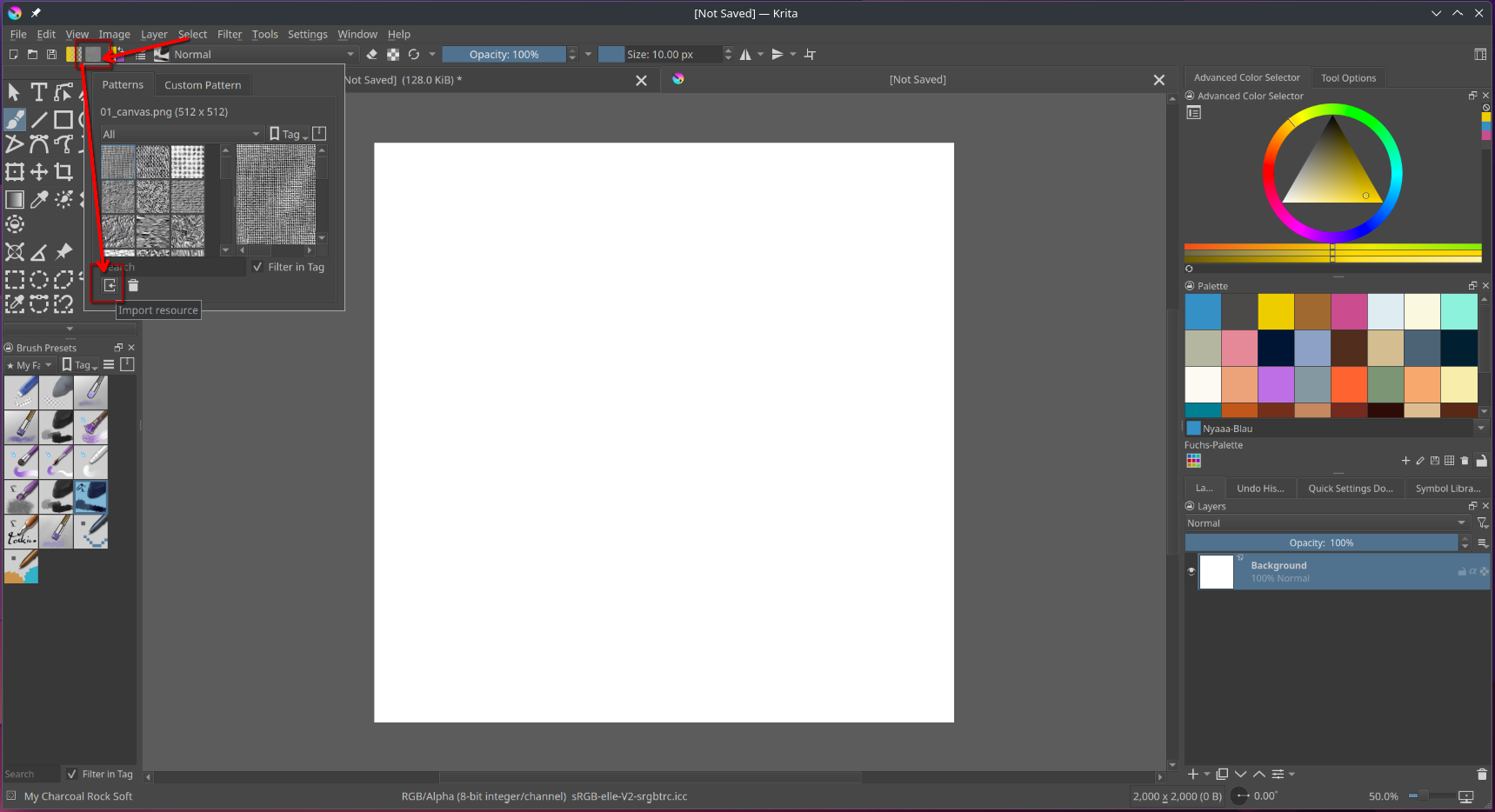The width and height of the screenshot is (1495, 812).
Task: Uncheck Filter in Tag in patterns popup
Action: point(257,267)
